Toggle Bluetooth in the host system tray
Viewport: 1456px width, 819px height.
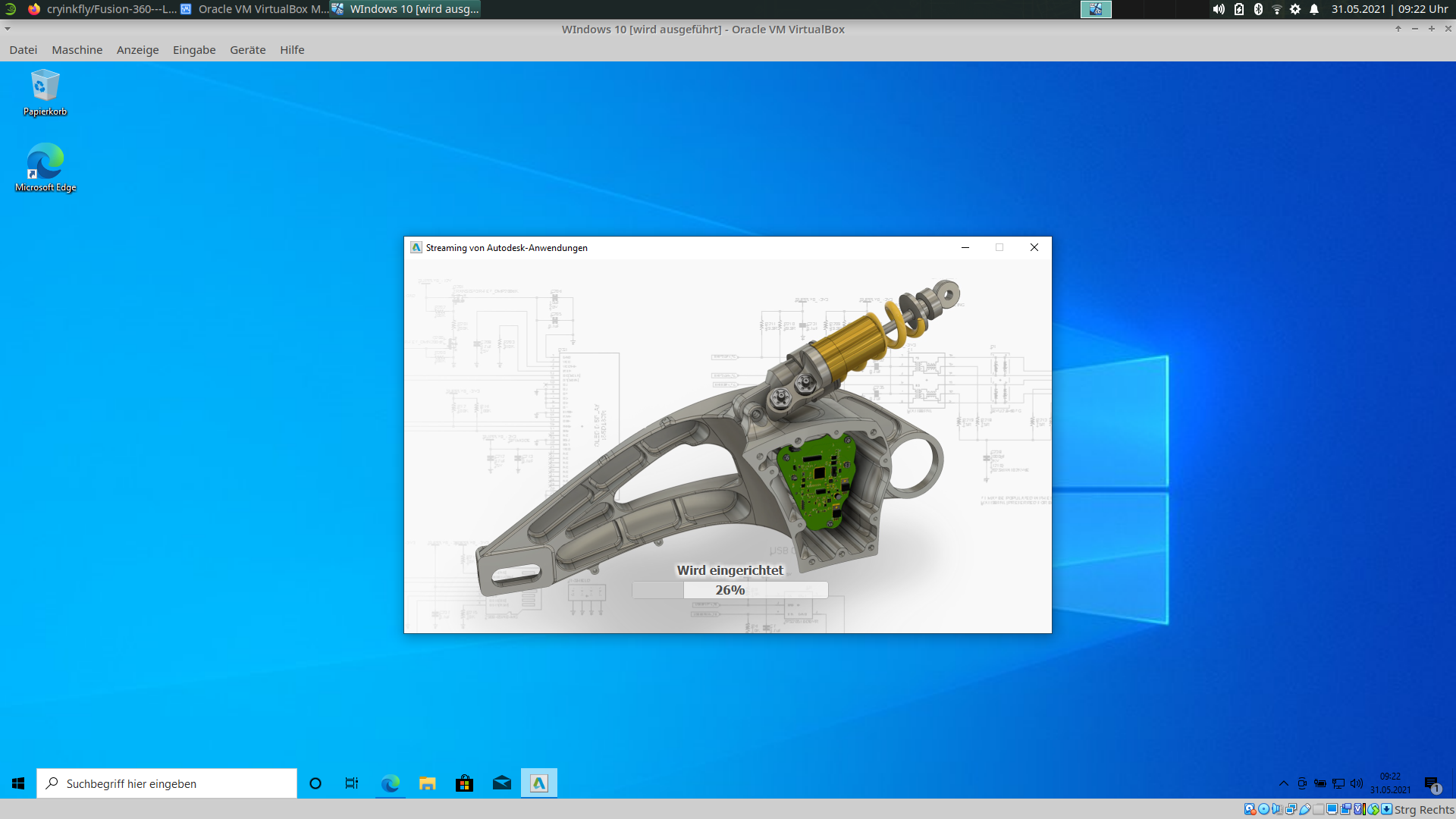(x=1259, y=10)
